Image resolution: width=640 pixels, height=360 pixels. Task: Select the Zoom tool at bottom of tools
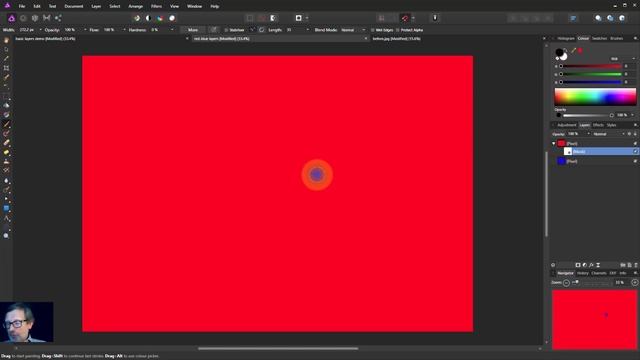tap(6, 236)
